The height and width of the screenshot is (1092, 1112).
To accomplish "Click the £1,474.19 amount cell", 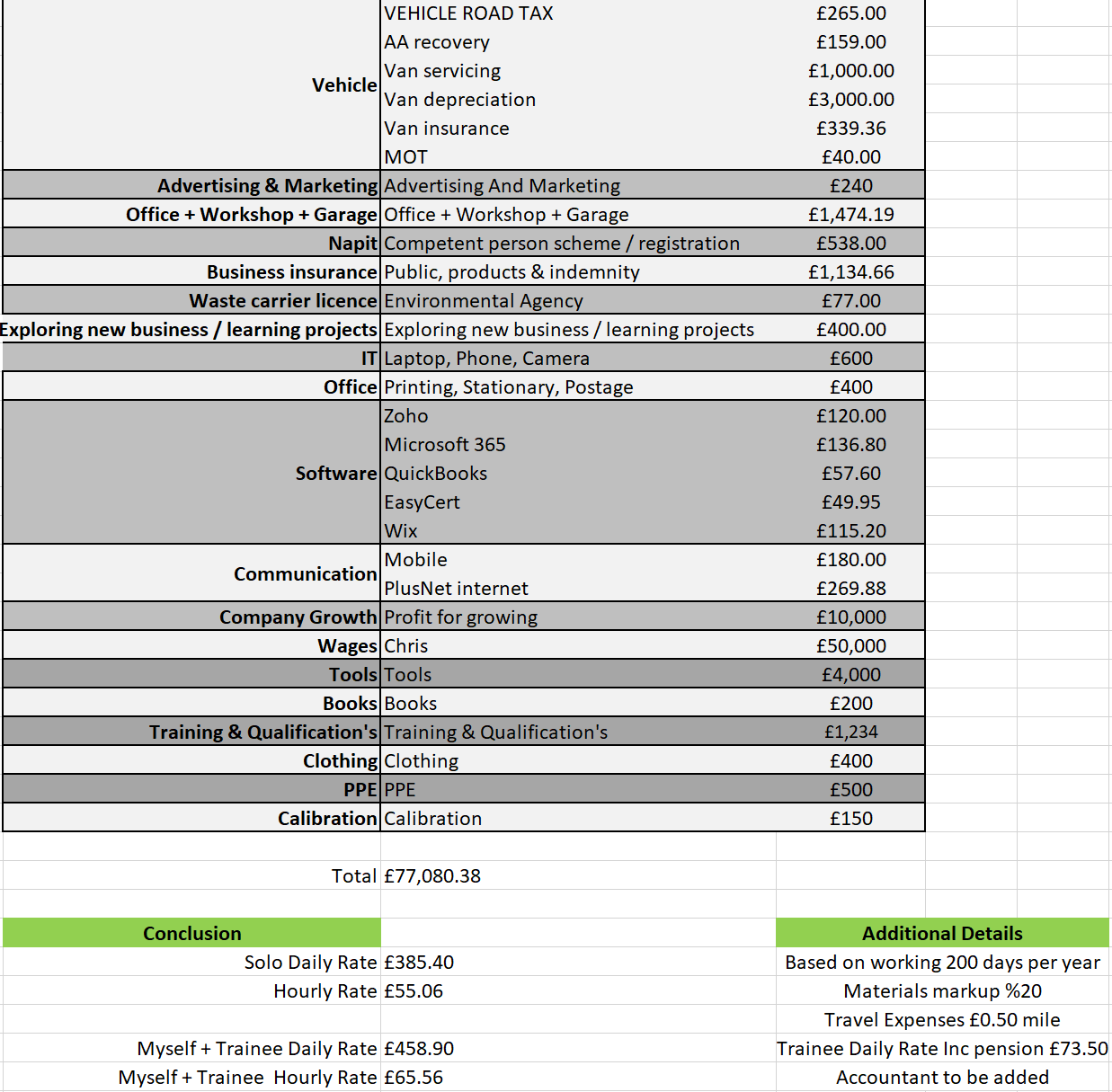I will (x=851, y=215).
